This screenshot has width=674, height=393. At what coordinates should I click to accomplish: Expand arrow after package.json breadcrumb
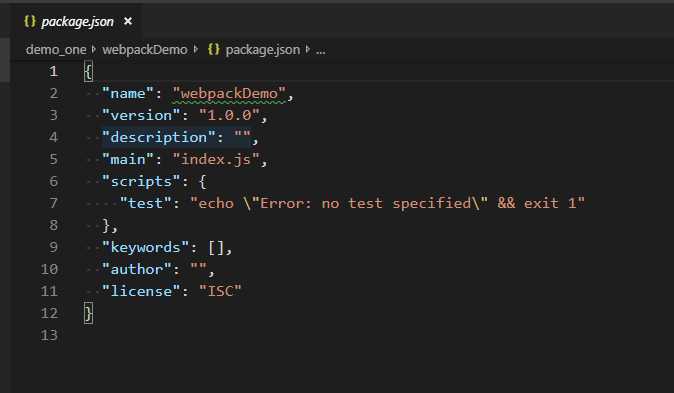(x=308, y=50)
